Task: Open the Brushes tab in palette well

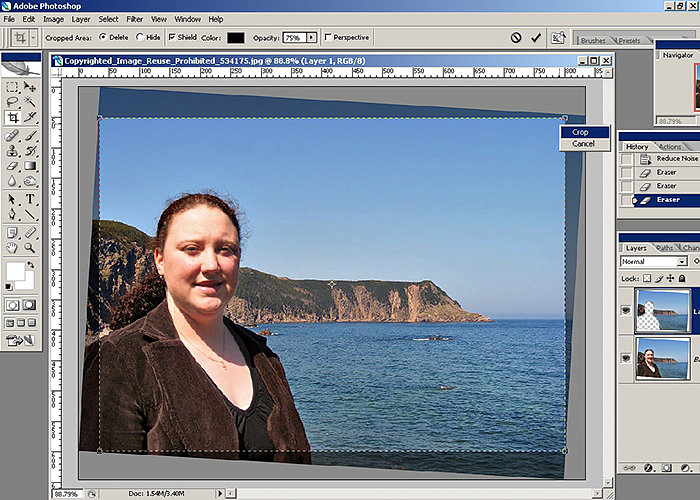Action: pos(593,41)
